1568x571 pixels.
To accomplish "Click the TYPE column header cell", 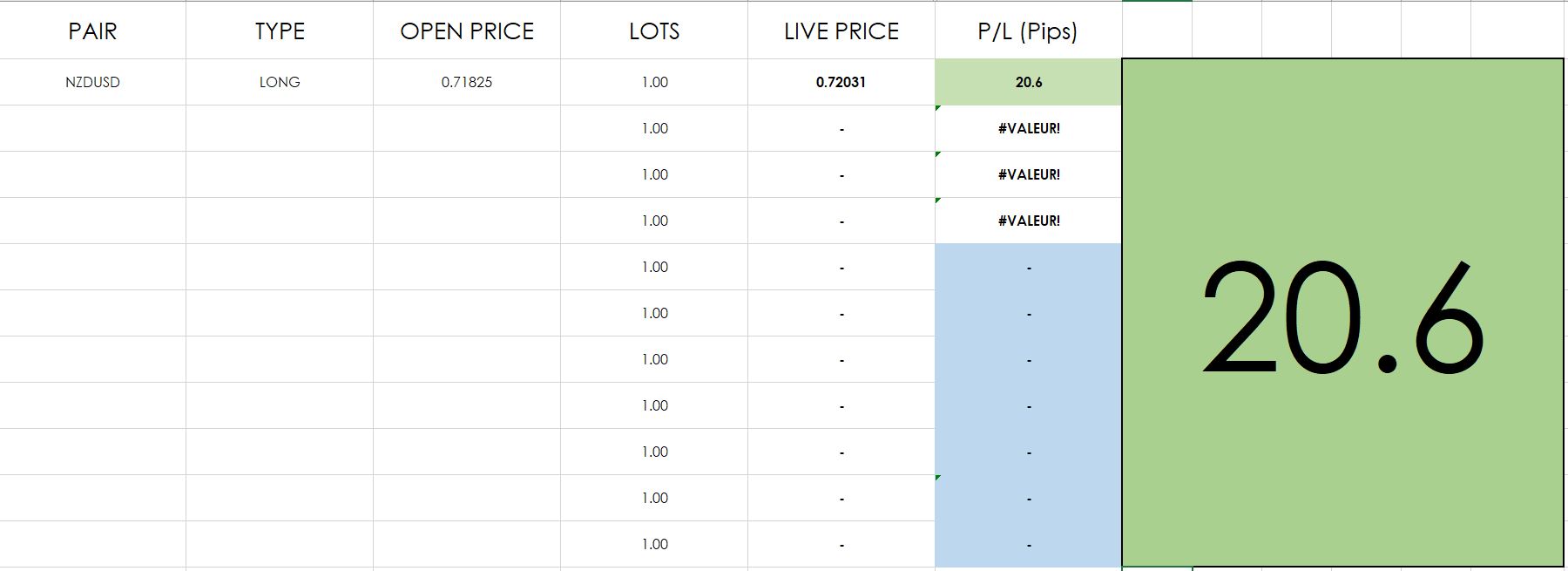I will click(280, 31).
